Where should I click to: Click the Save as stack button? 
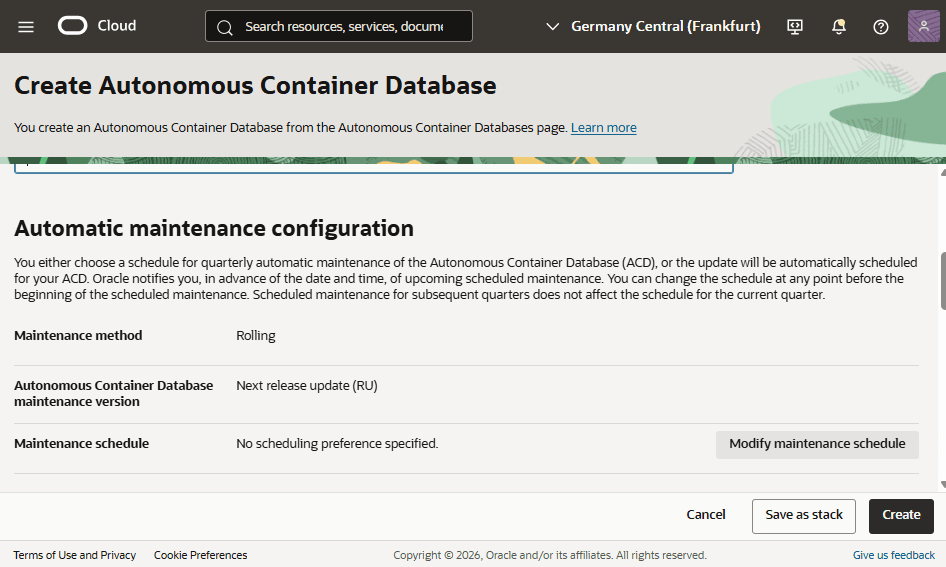(x=804, y=516)
